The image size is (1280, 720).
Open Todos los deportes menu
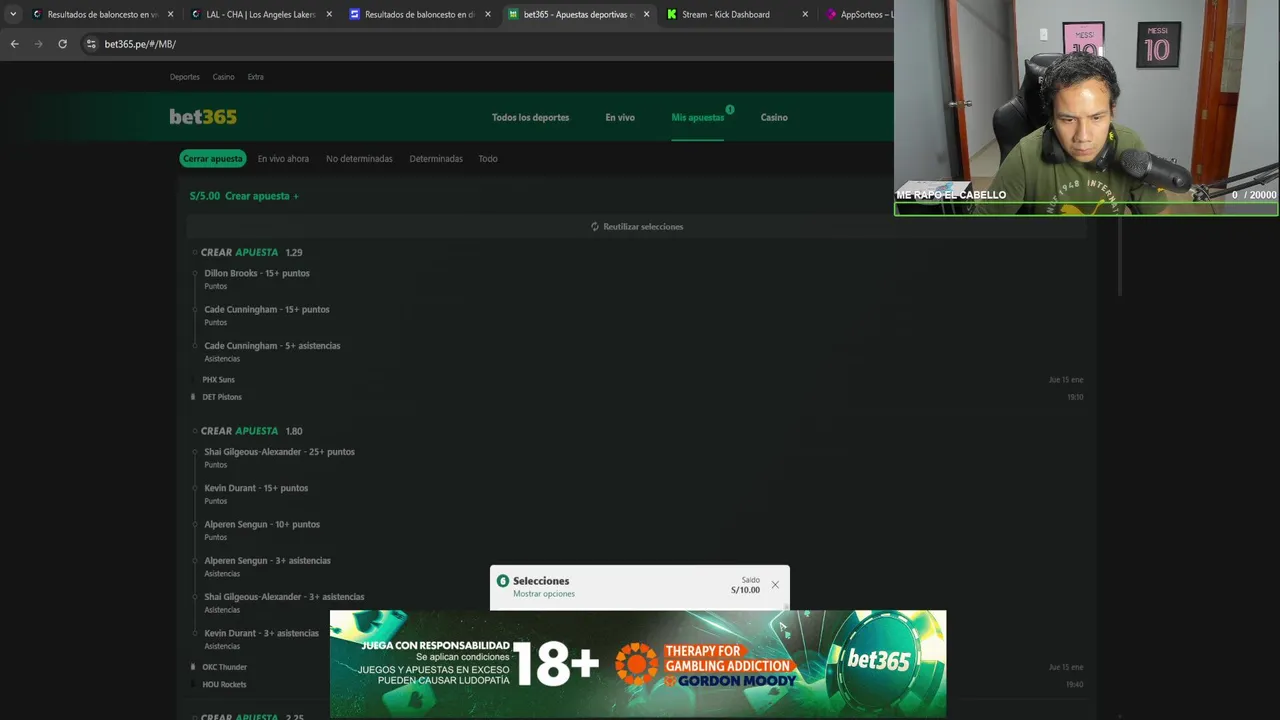pos(530,117)
